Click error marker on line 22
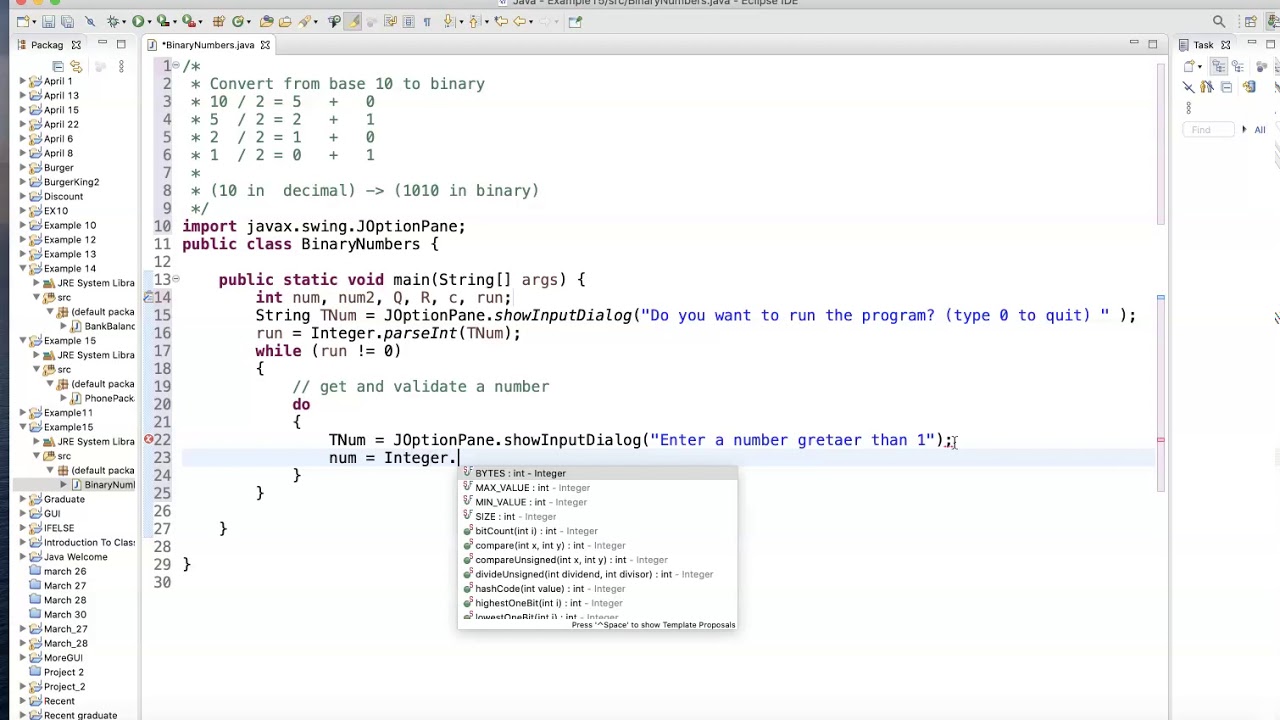1280x720 pixels. pyautogui.click(x=148, y=440)
